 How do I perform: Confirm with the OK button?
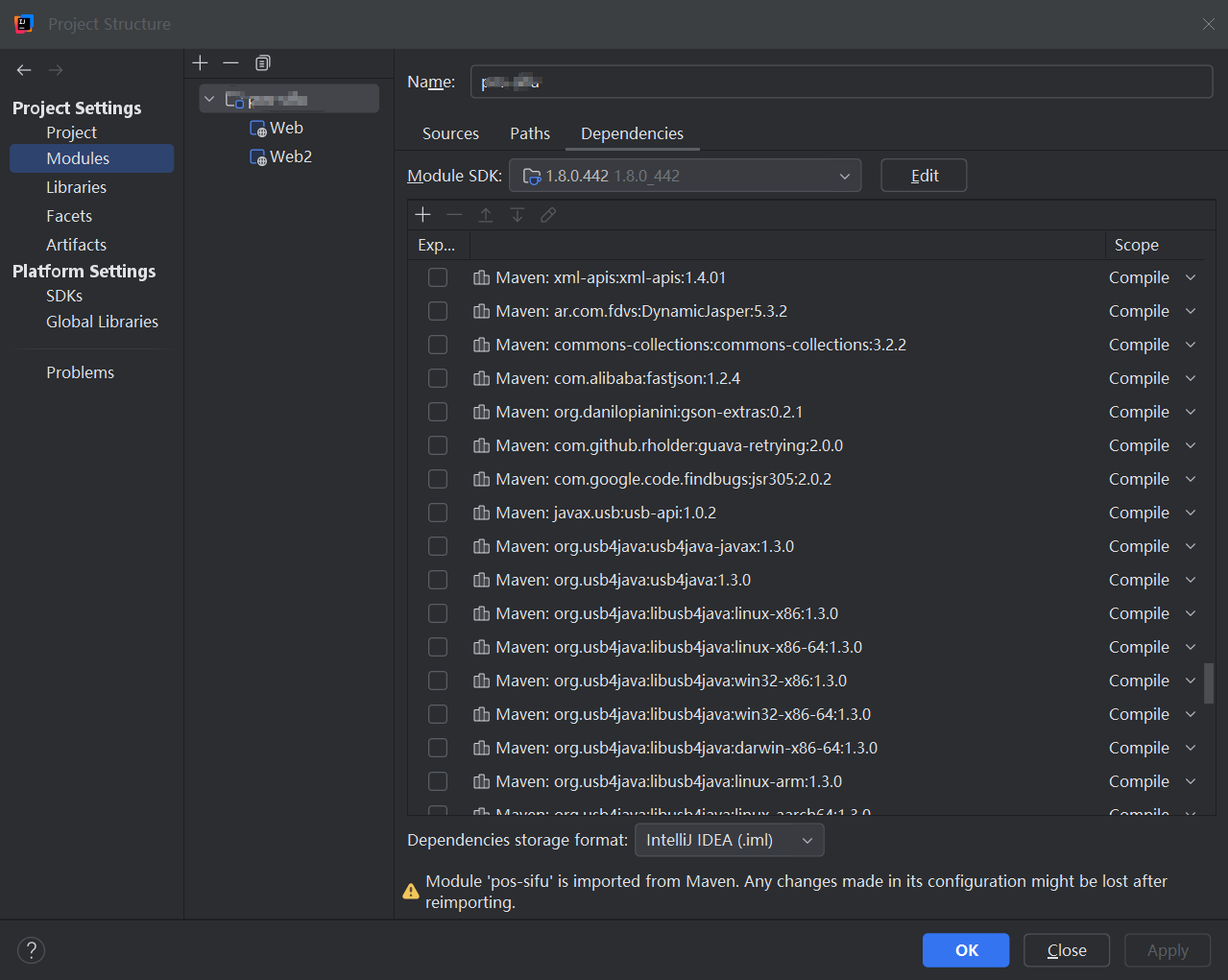pyautogui.click(x=966, y=950)
